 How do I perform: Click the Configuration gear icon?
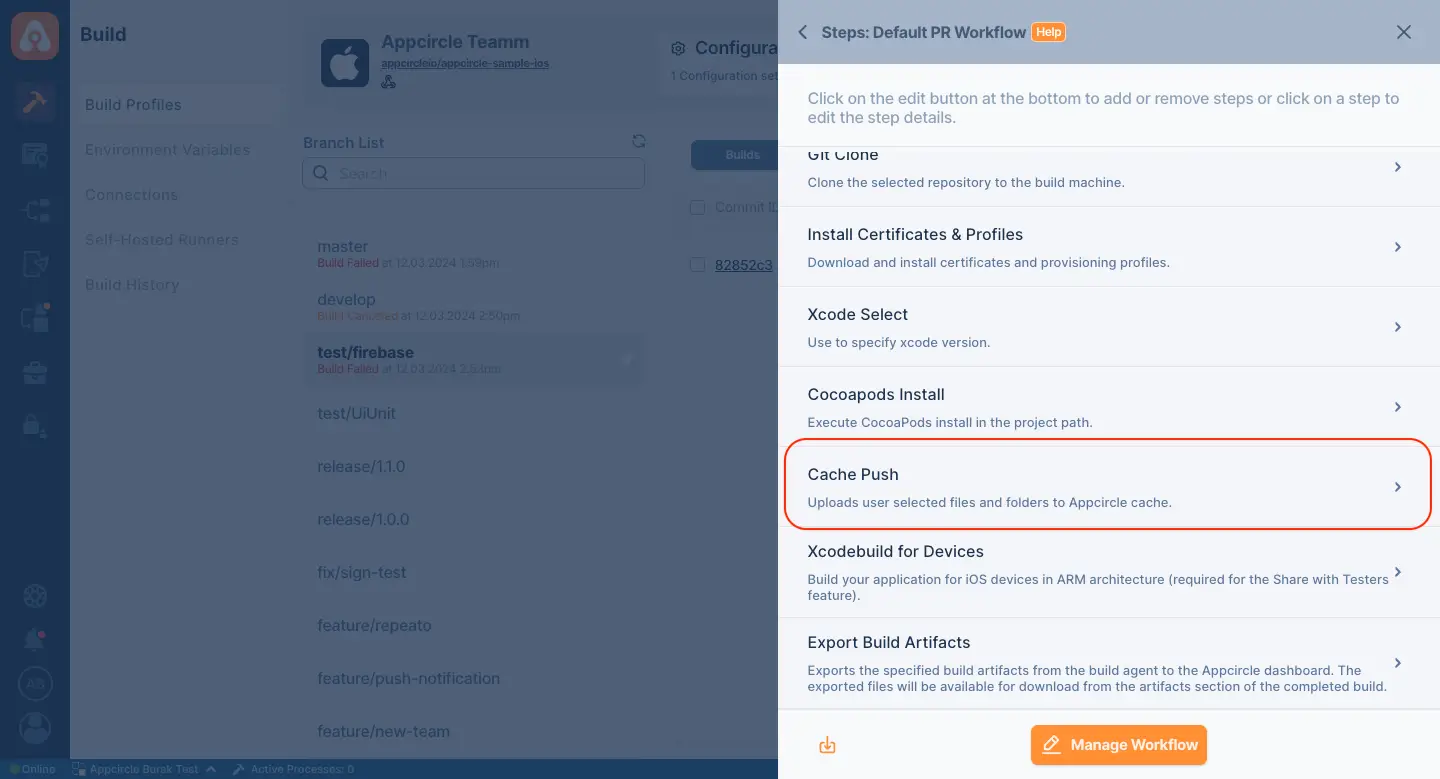pos(679,48)
